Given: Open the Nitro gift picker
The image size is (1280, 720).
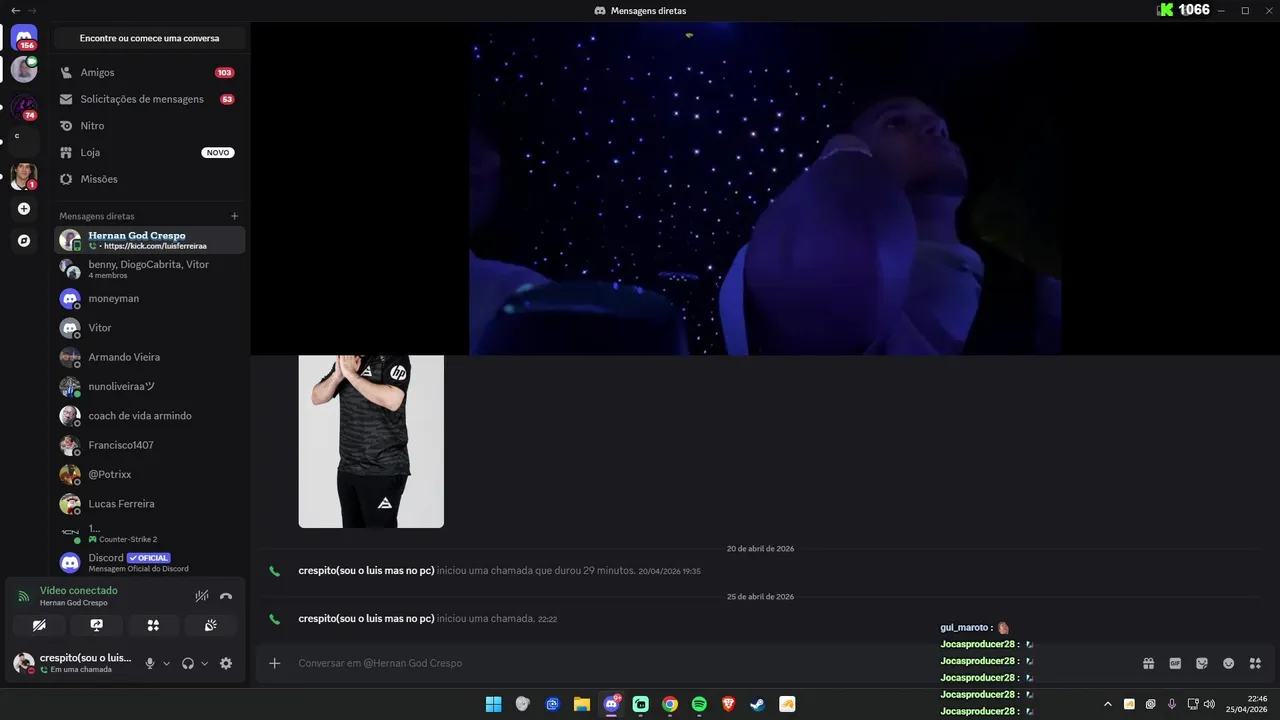Looking at the screenshot, I should pyautogui.click(x=1149, y=663).
